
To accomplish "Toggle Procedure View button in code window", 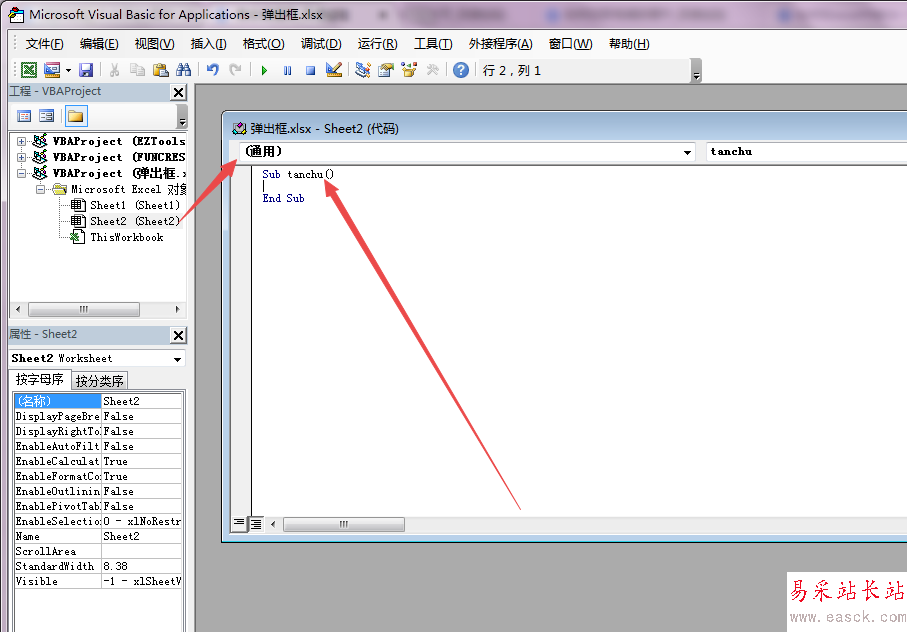I will pyautogui.click(x=239, y=524).
